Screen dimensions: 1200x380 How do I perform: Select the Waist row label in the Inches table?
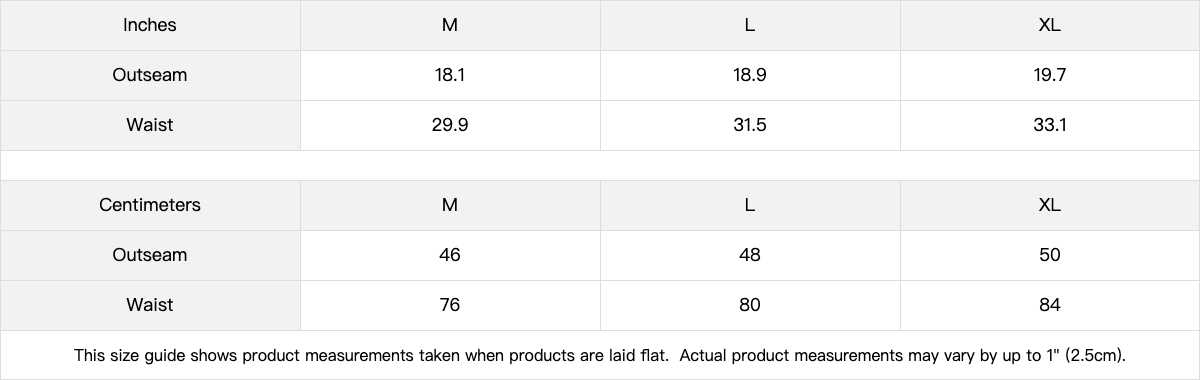[x=150, y=125]
